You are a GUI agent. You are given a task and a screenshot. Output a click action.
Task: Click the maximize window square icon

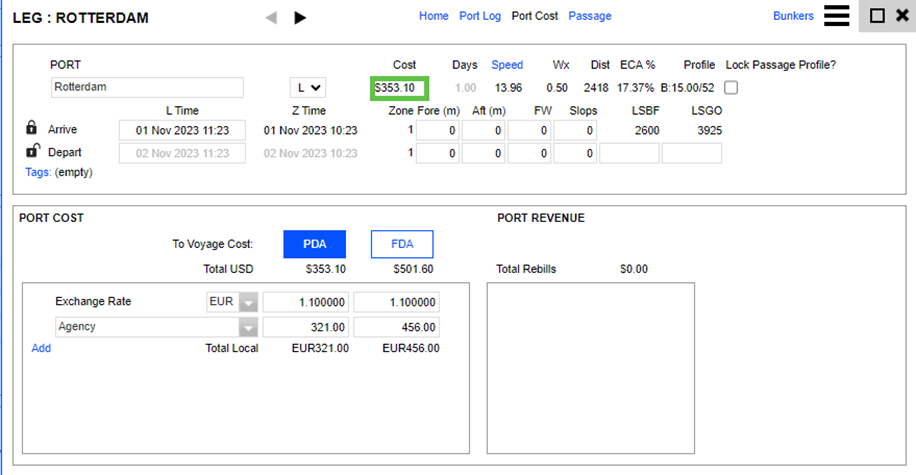pyautogui.click(x=877, y=16)
